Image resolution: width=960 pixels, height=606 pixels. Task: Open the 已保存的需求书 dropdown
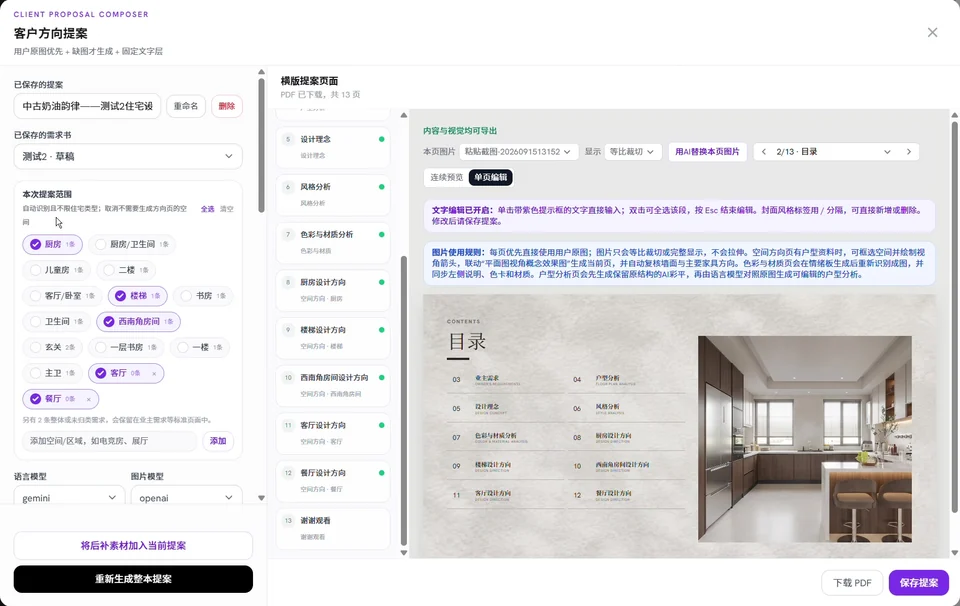coord(128,157)
